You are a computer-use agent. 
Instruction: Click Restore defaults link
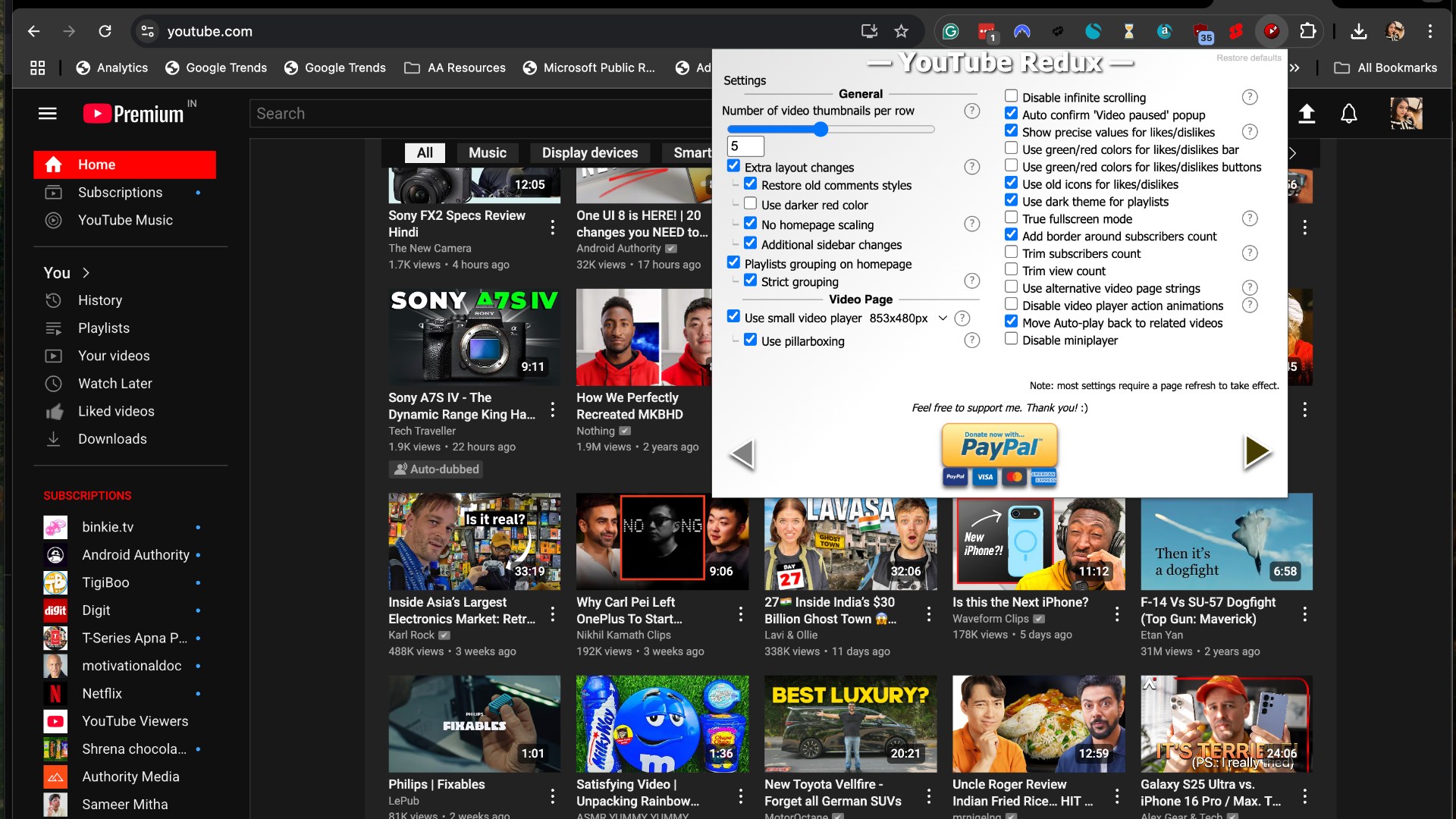coord(1248,58)
